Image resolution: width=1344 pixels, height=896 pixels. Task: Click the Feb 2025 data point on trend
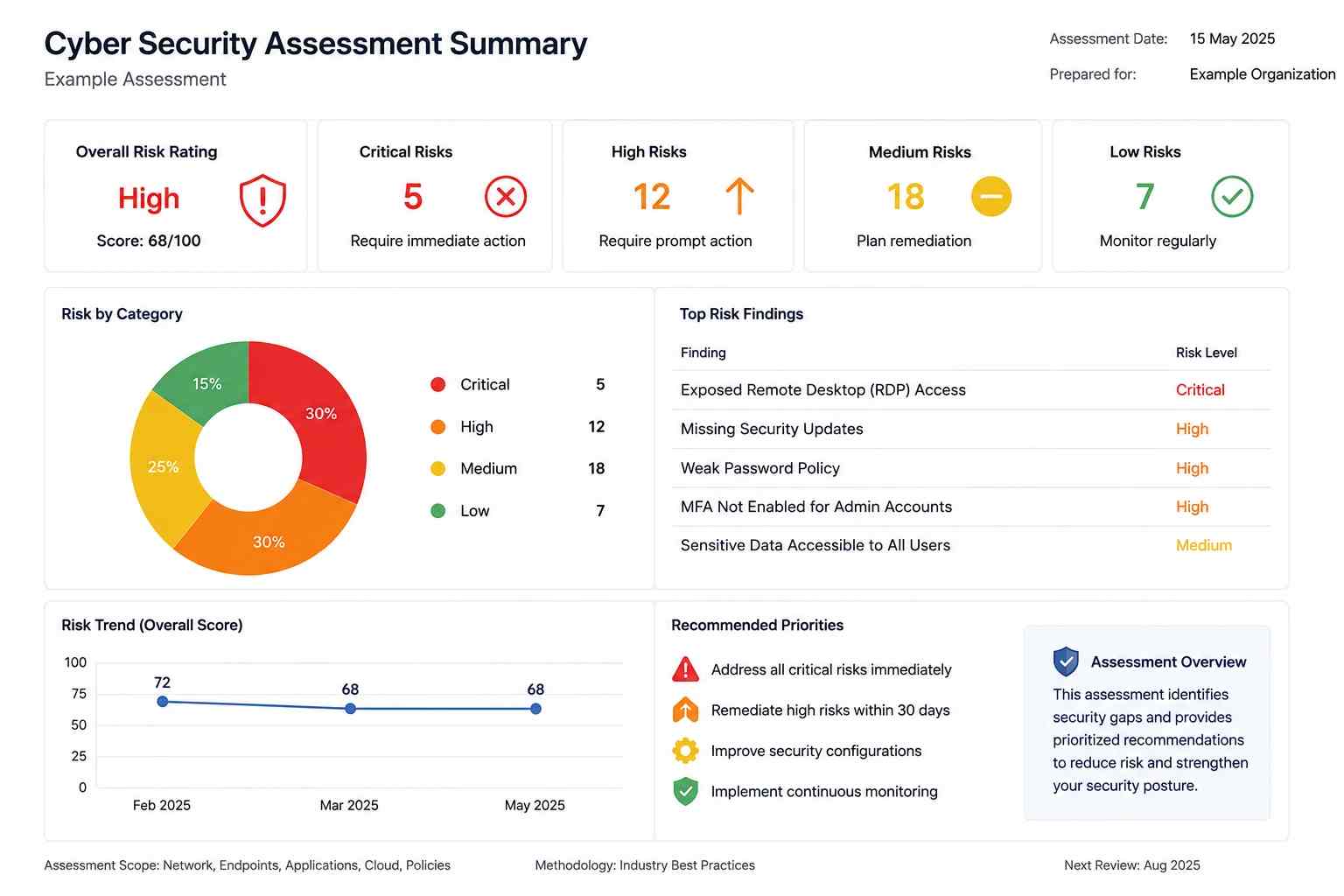[162, 702]
